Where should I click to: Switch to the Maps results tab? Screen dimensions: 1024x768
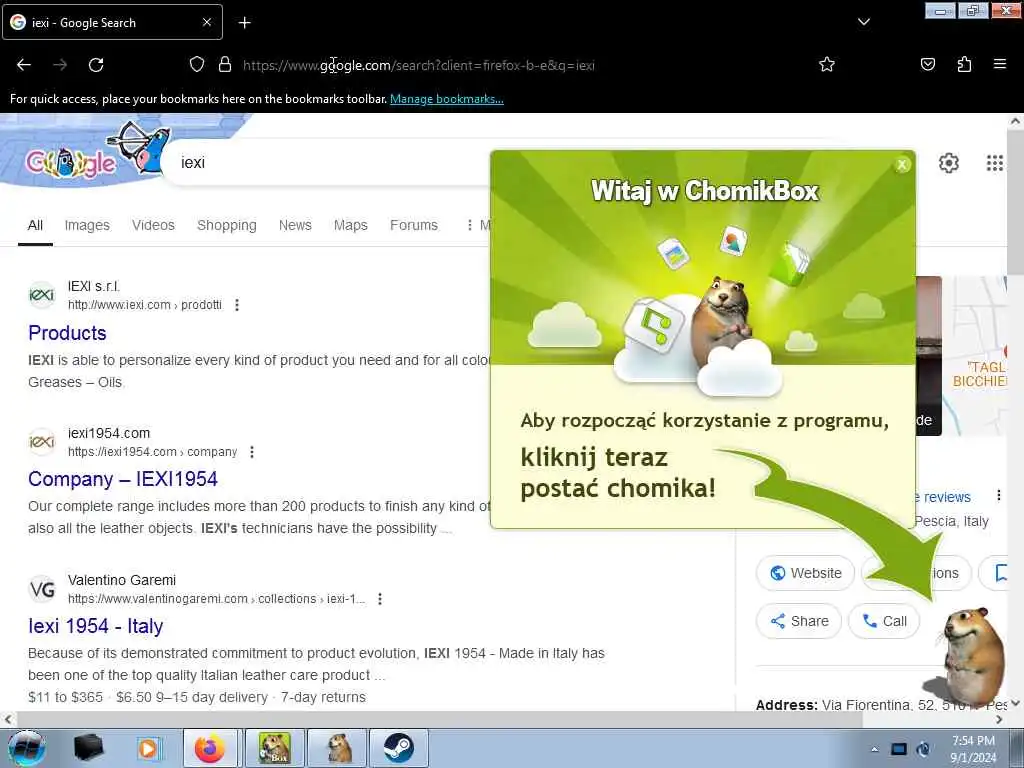pos(351,225)
